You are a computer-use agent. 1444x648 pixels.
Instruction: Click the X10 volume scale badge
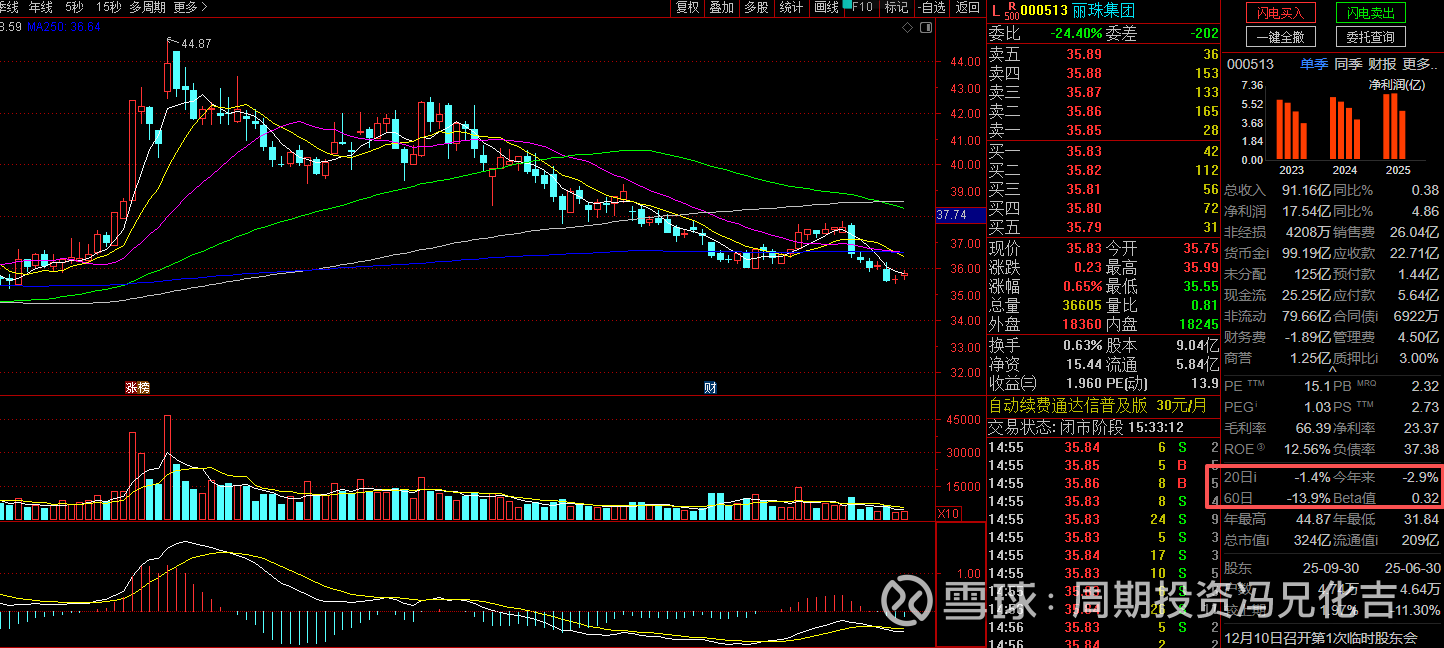(x=949, y=513)
